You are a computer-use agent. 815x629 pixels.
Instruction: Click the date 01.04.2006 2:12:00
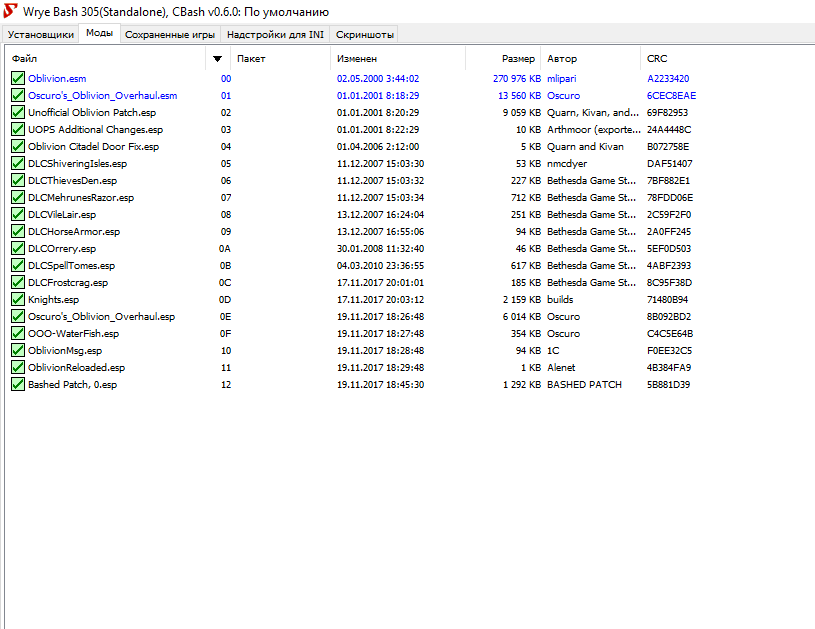(x=378, y=147)
